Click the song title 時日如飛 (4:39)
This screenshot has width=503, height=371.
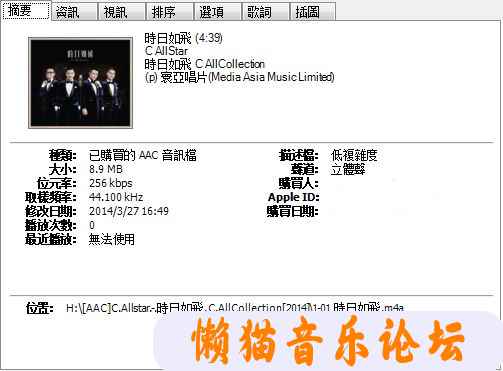(183, 38)
